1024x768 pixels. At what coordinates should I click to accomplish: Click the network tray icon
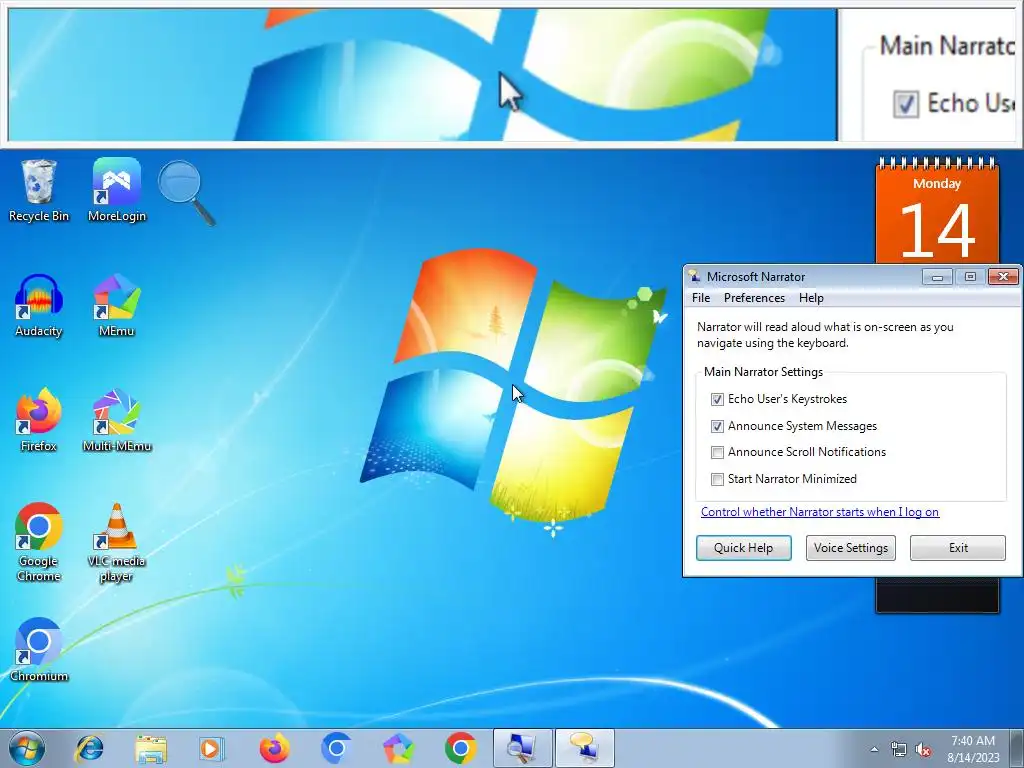click(x=899, y=750)
